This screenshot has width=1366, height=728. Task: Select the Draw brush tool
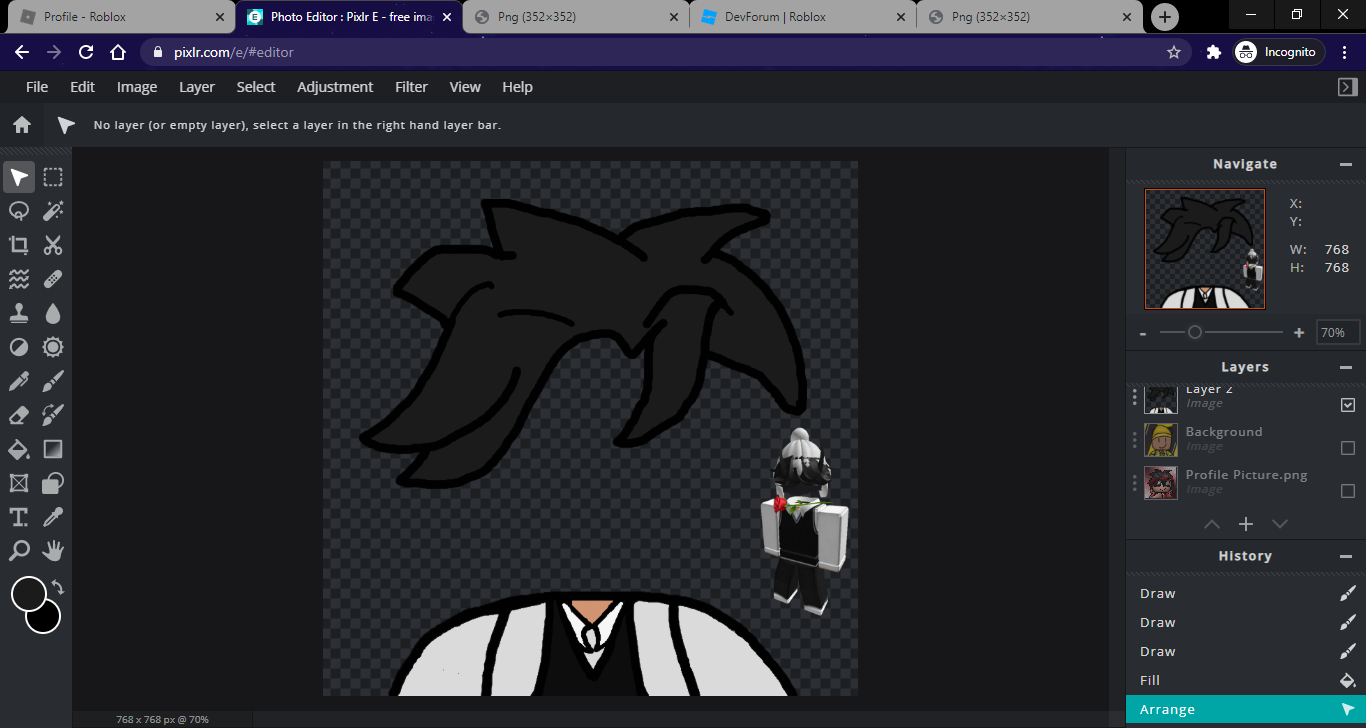pos(53,381)
